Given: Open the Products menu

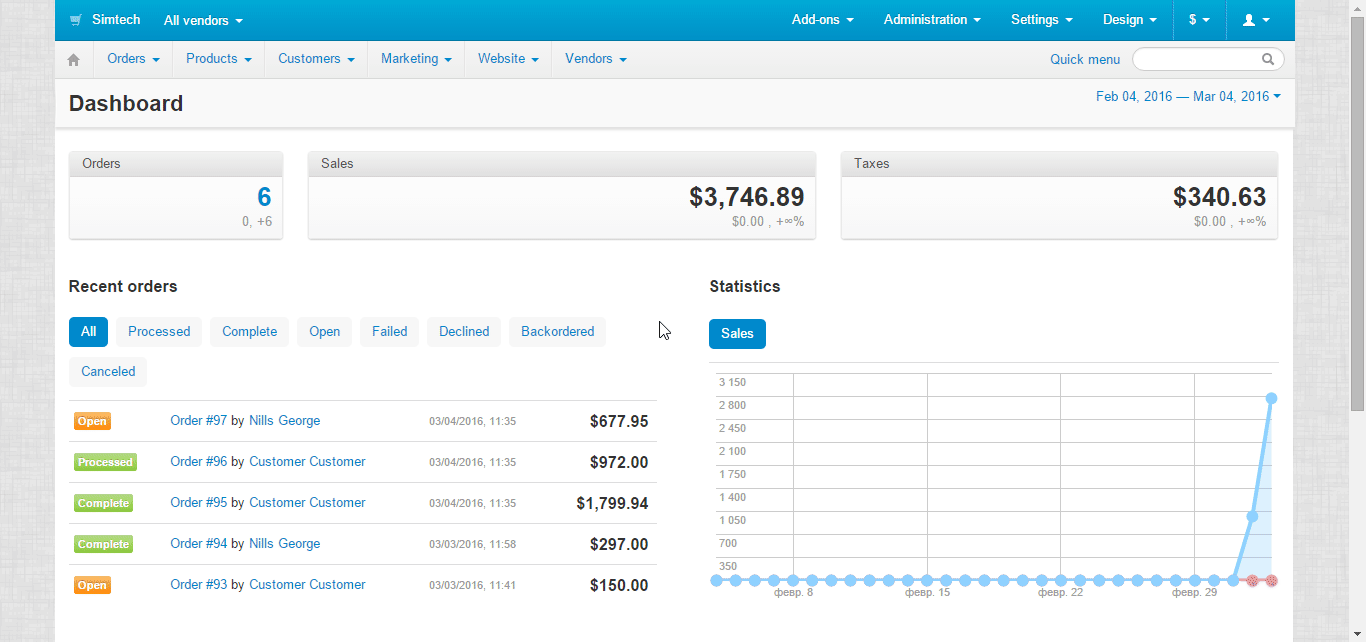Looking at the screenshot, I should [218, 59].
